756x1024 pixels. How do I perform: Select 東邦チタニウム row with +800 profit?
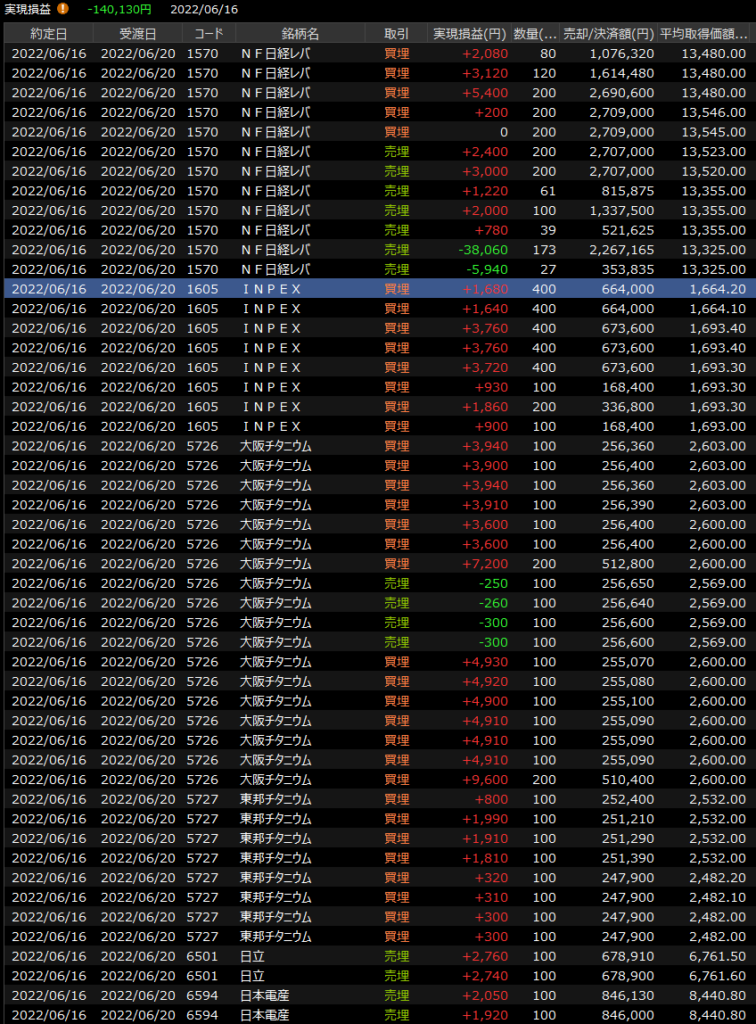pos(378,799)
